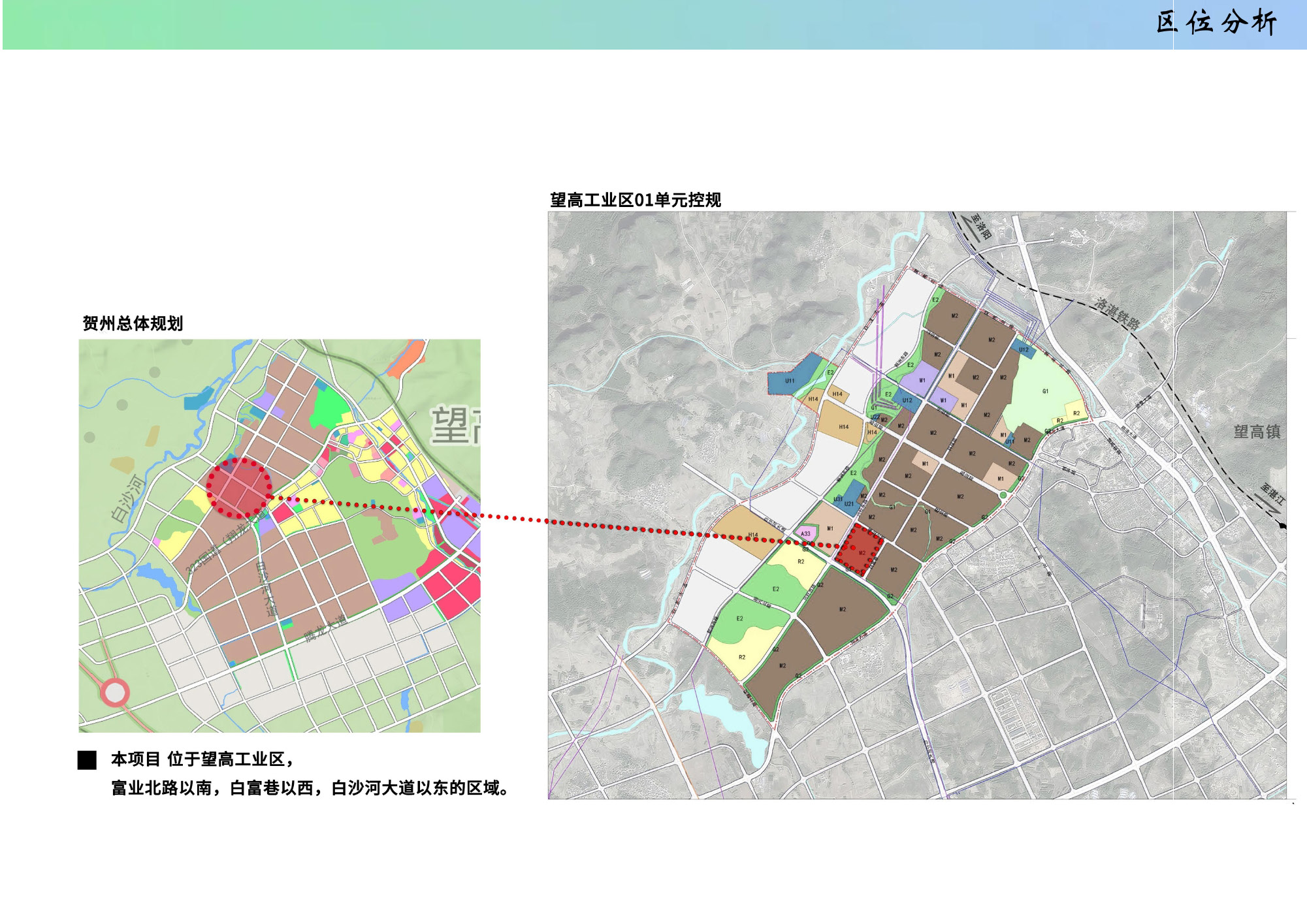
Task: Click the 腾龙大道 road label on left map
Action: [x=325, y=628]
